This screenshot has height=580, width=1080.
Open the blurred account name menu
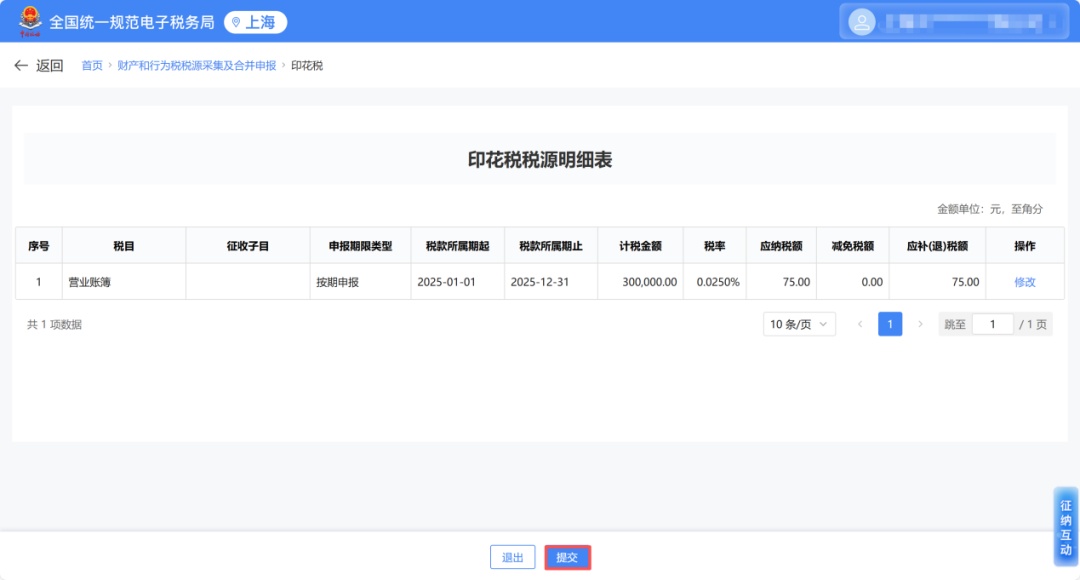tap(960, 21)
